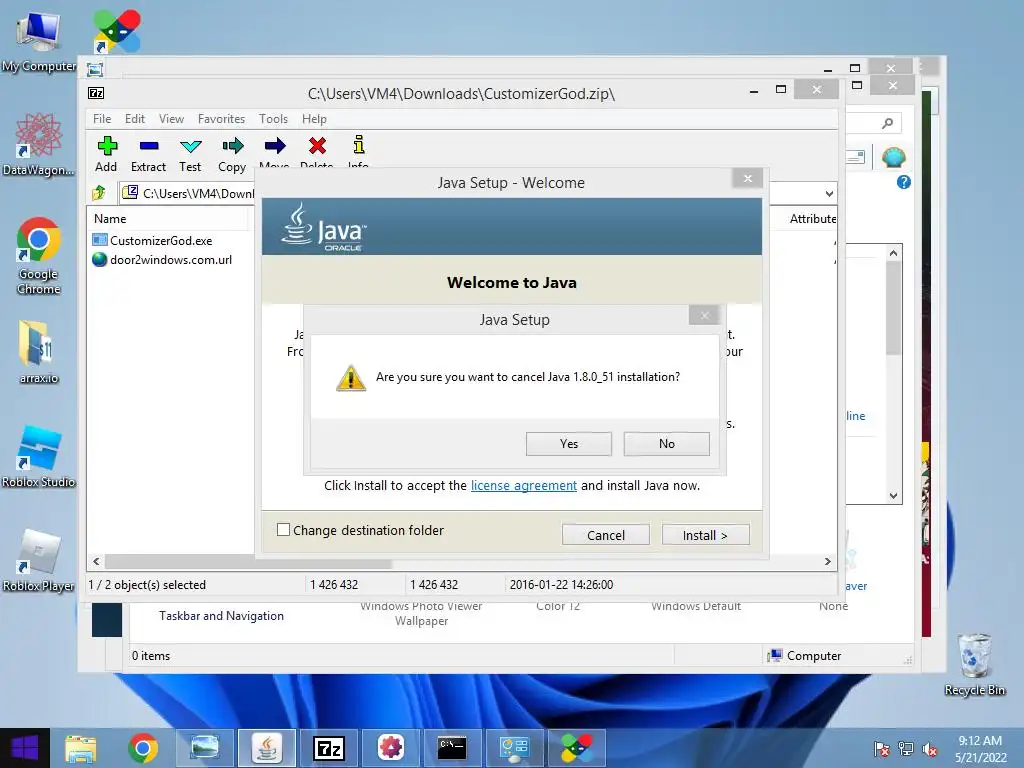Viewport: 1024px width, 768px height.
Task: Click the Copy toolbar icon
Action: tap(232, 146)
